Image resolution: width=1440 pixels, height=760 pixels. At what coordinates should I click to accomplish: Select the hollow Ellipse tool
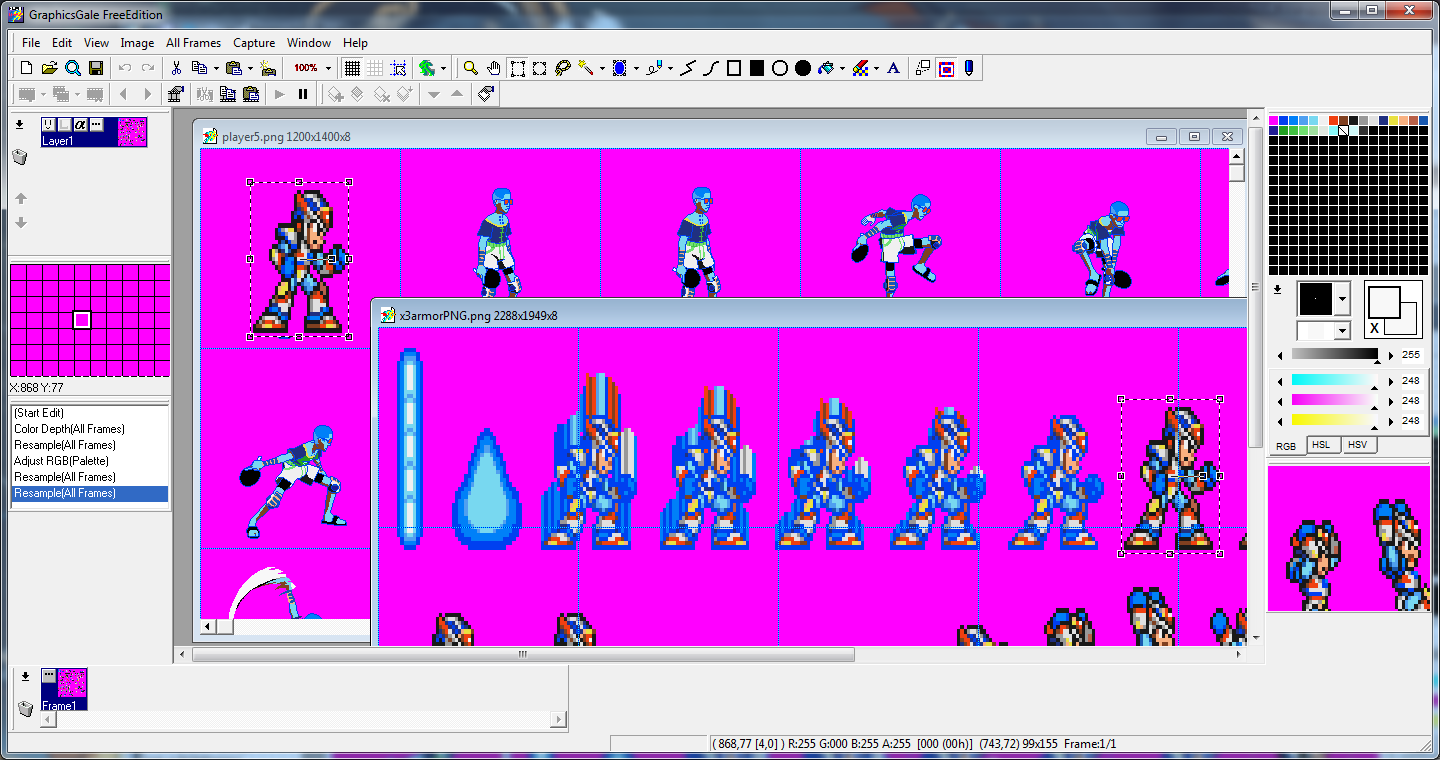pos(780,68)
